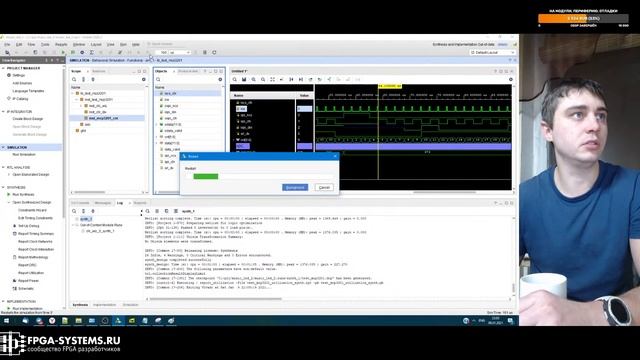Save the waveform configuration
Viewport: 640px width, 360px height.
click(244, 80)
